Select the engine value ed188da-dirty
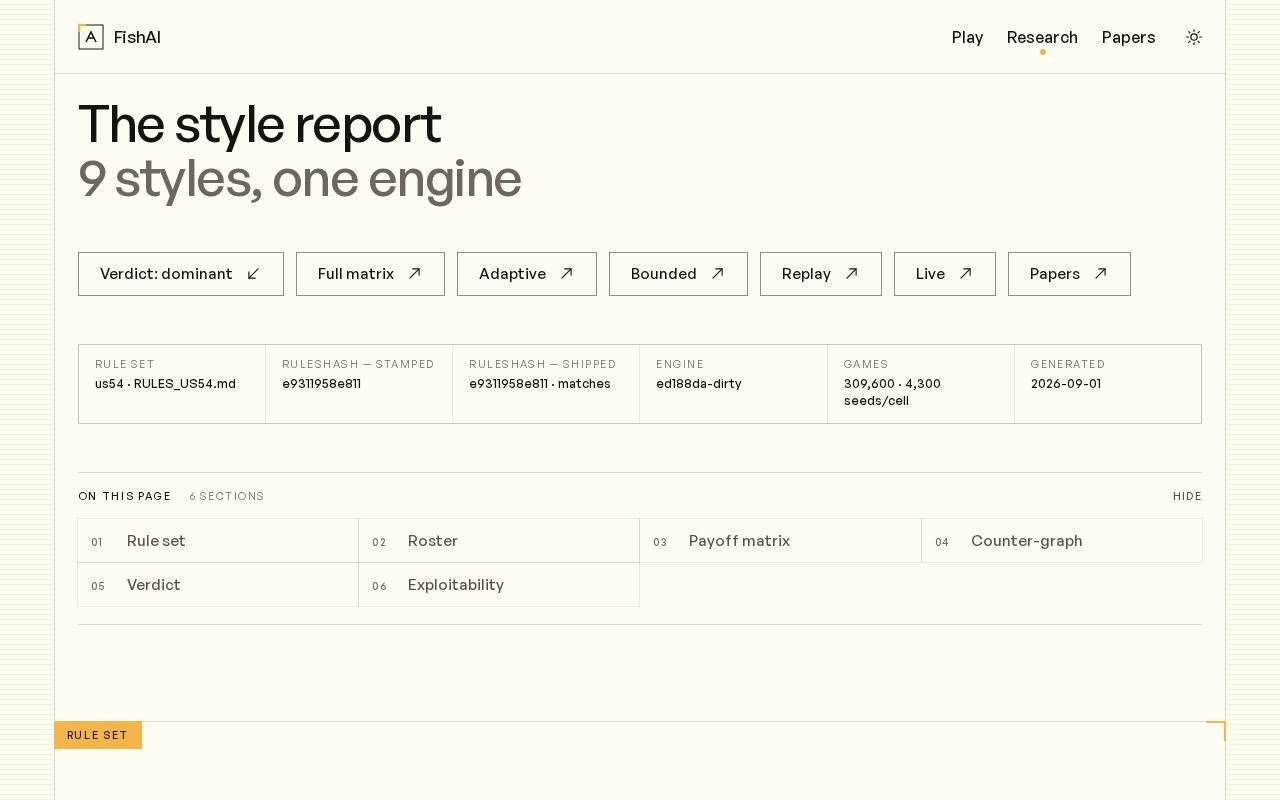Viewport: 1280px width, 800px height. [699, 384]
